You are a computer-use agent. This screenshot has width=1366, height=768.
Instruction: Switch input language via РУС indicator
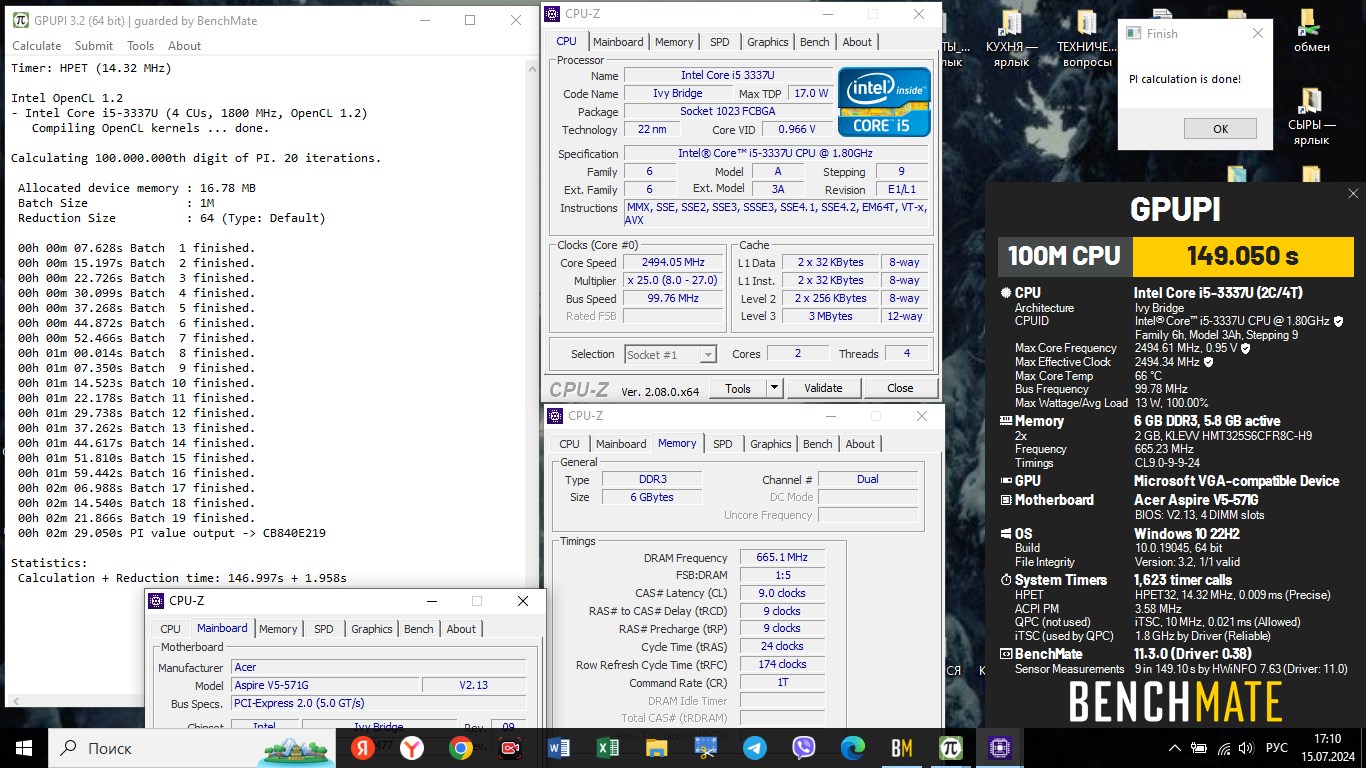[1277, 748]
